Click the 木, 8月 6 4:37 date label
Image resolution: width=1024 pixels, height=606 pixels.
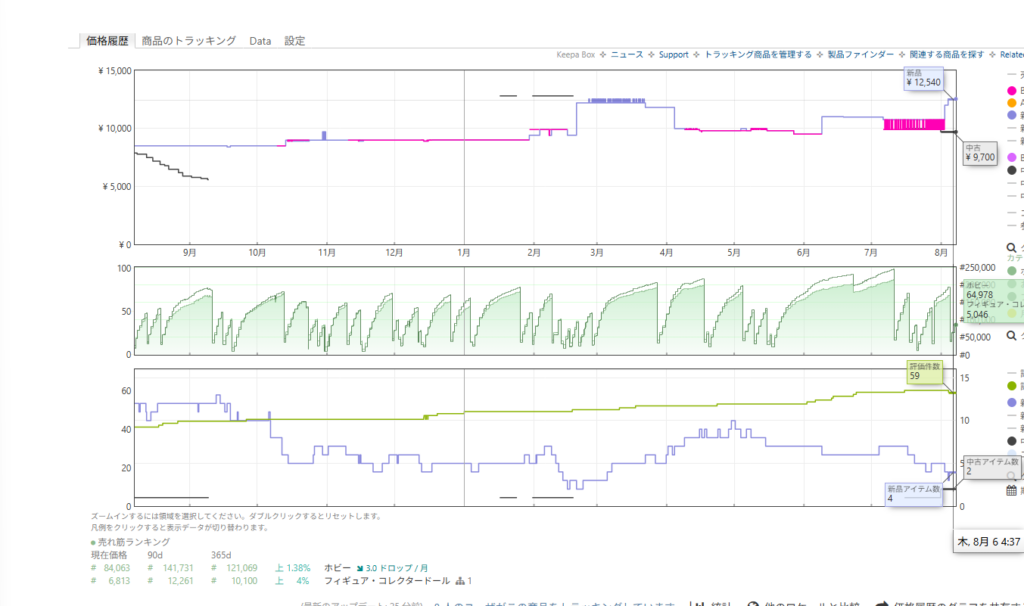point(989,541)
